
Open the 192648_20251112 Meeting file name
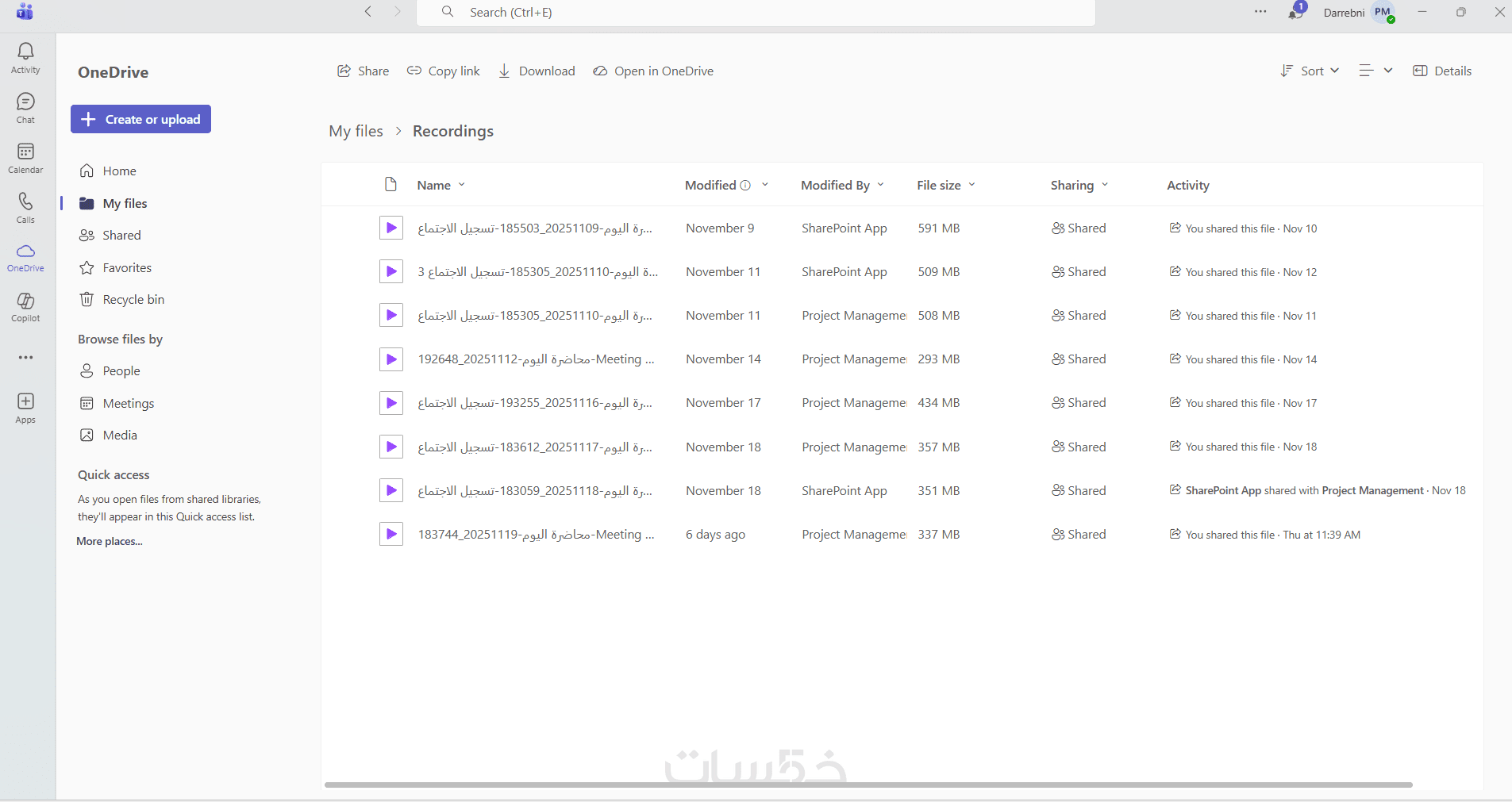pos(536,359)
